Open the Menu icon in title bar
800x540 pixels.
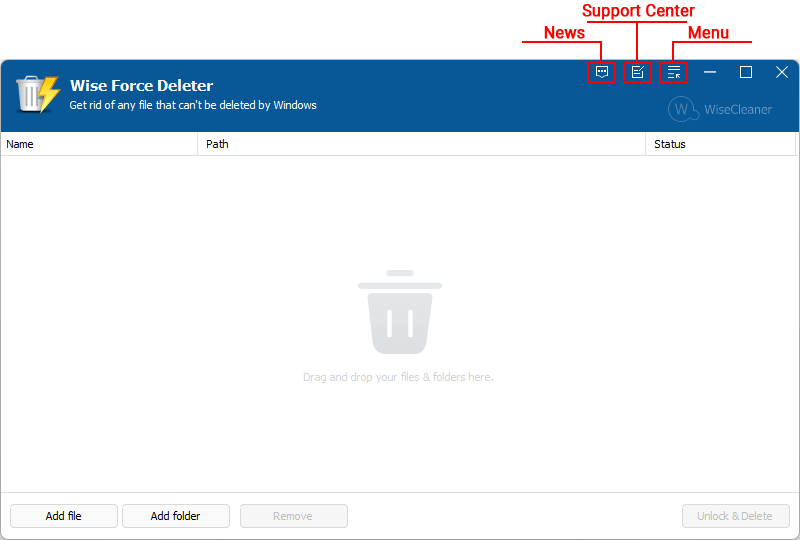[x=673, y=72]
